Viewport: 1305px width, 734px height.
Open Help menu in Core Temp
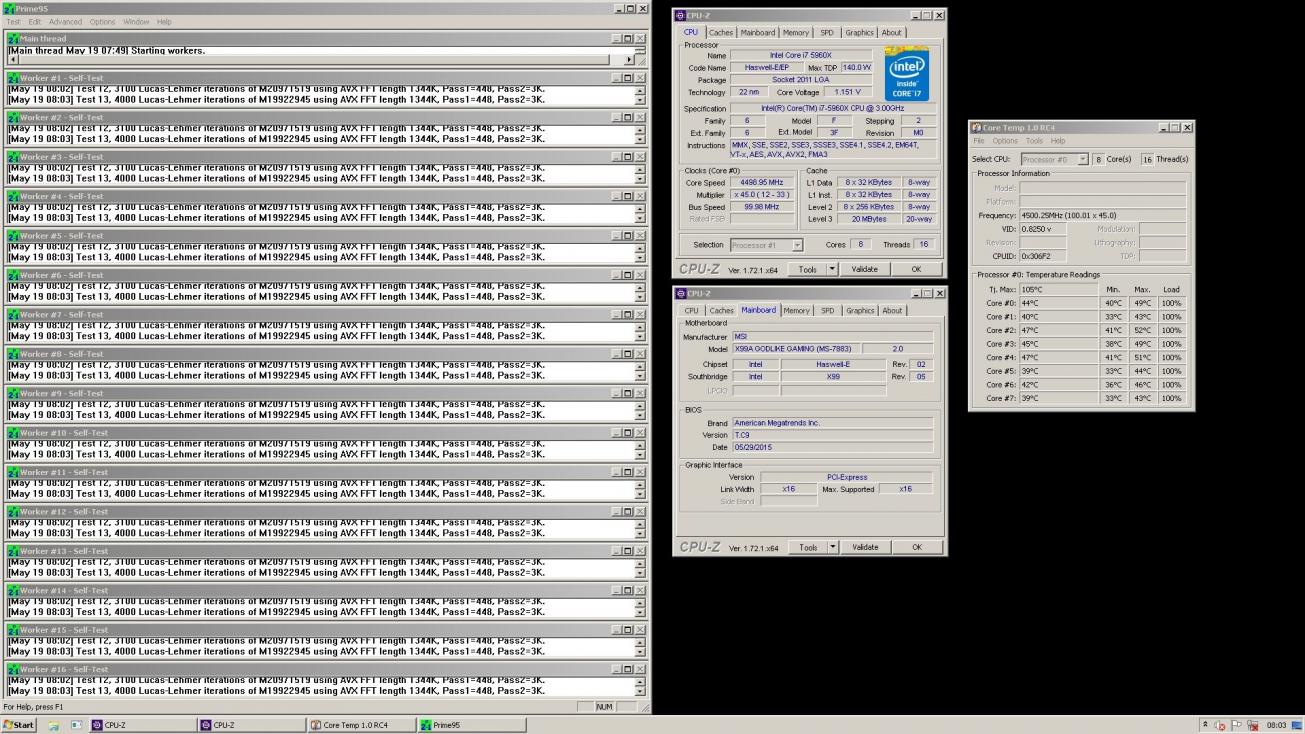click(x=1057, y=141)
